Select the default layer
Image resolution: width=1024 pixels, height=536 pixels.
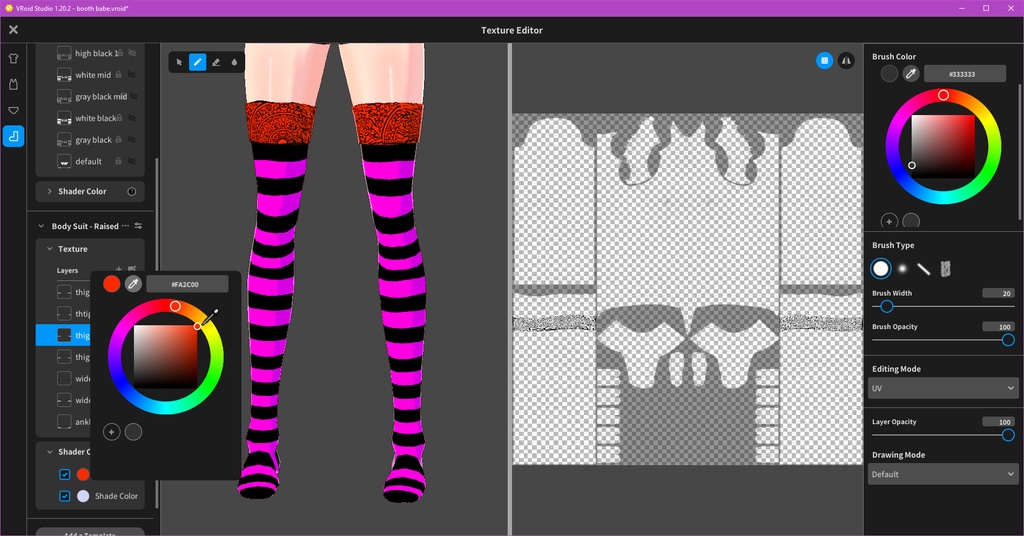(91, 161)
